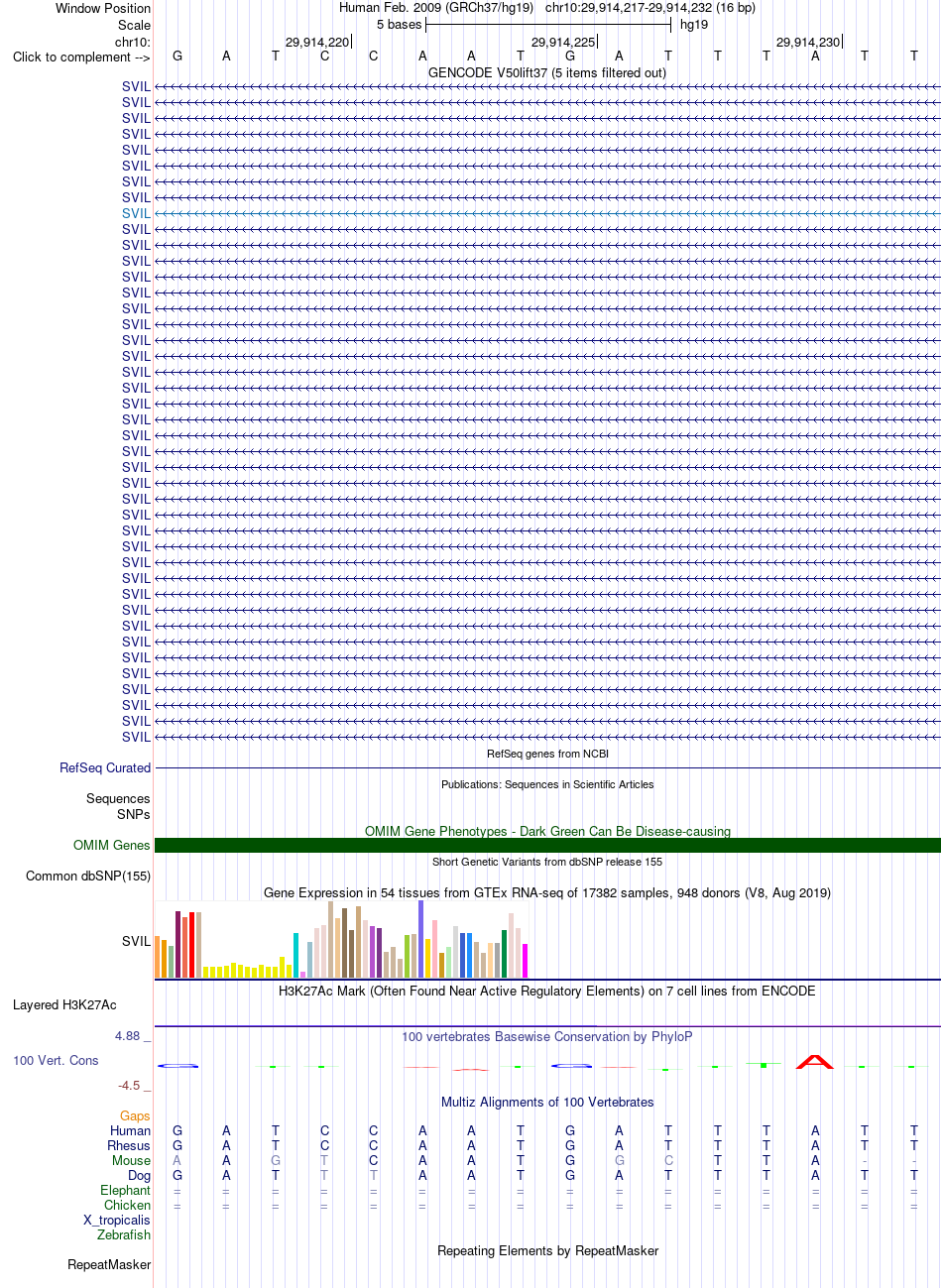This screenshot has width=942, height=1288.
Task: Open the OMIM Gene Phenotypes track title
Action: coord(547,831)
